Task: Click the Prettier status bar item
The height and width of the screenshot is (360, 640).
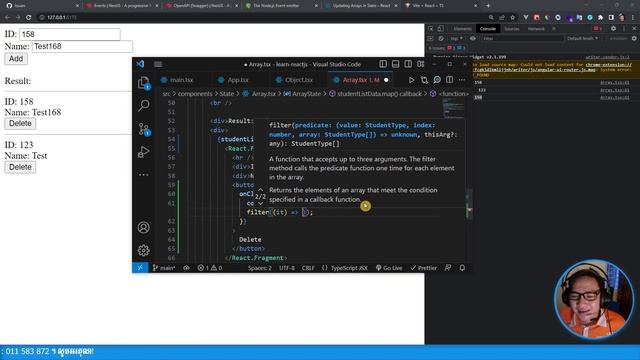Action: [x=424, y=268]
